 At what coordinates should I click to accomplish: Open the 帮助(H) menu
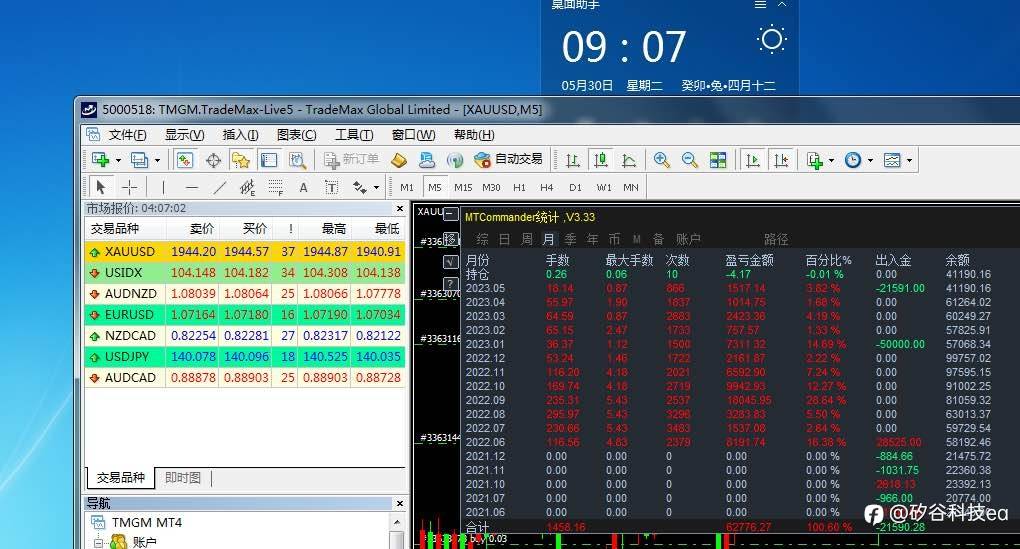pyautogui.click(x=474, y=135)
